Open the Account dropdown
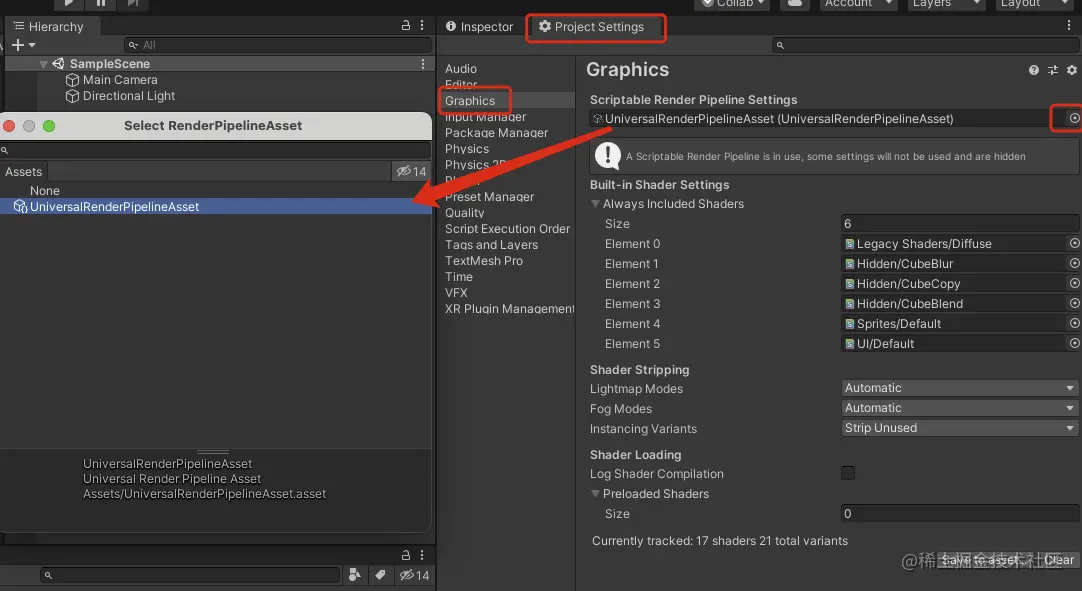This screenshot has width=1082, height=591. (x=858, y=3)
